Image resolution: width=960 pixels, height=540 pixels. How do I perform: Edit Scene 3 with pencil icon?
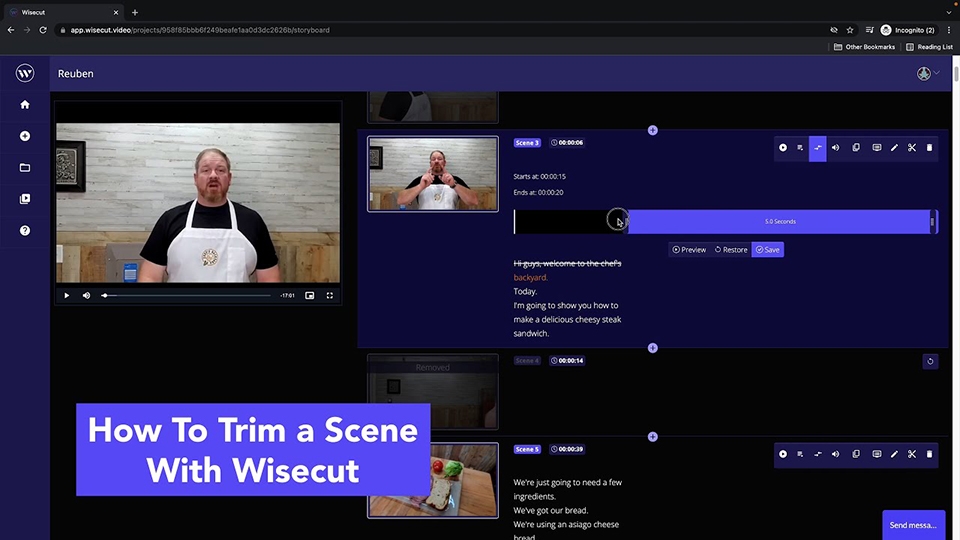[894, 148]
